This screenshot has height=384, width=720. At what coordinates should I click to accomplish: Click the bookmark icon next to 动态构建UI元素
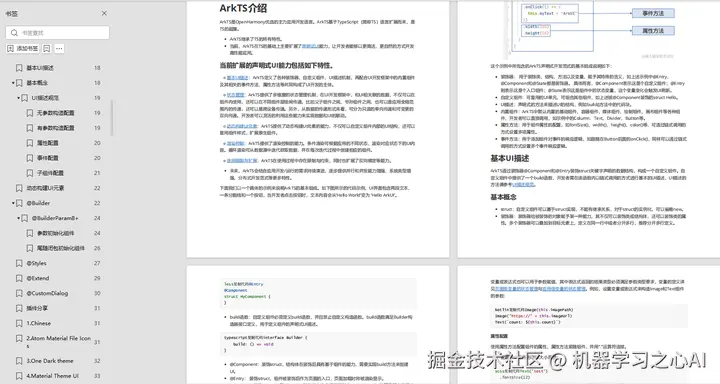pos(19,188)
